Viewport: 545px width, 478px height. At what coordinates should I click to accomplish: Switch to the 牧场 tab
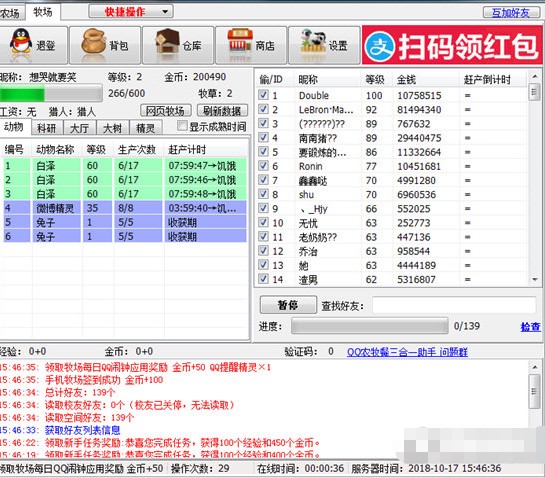point(43,12)
